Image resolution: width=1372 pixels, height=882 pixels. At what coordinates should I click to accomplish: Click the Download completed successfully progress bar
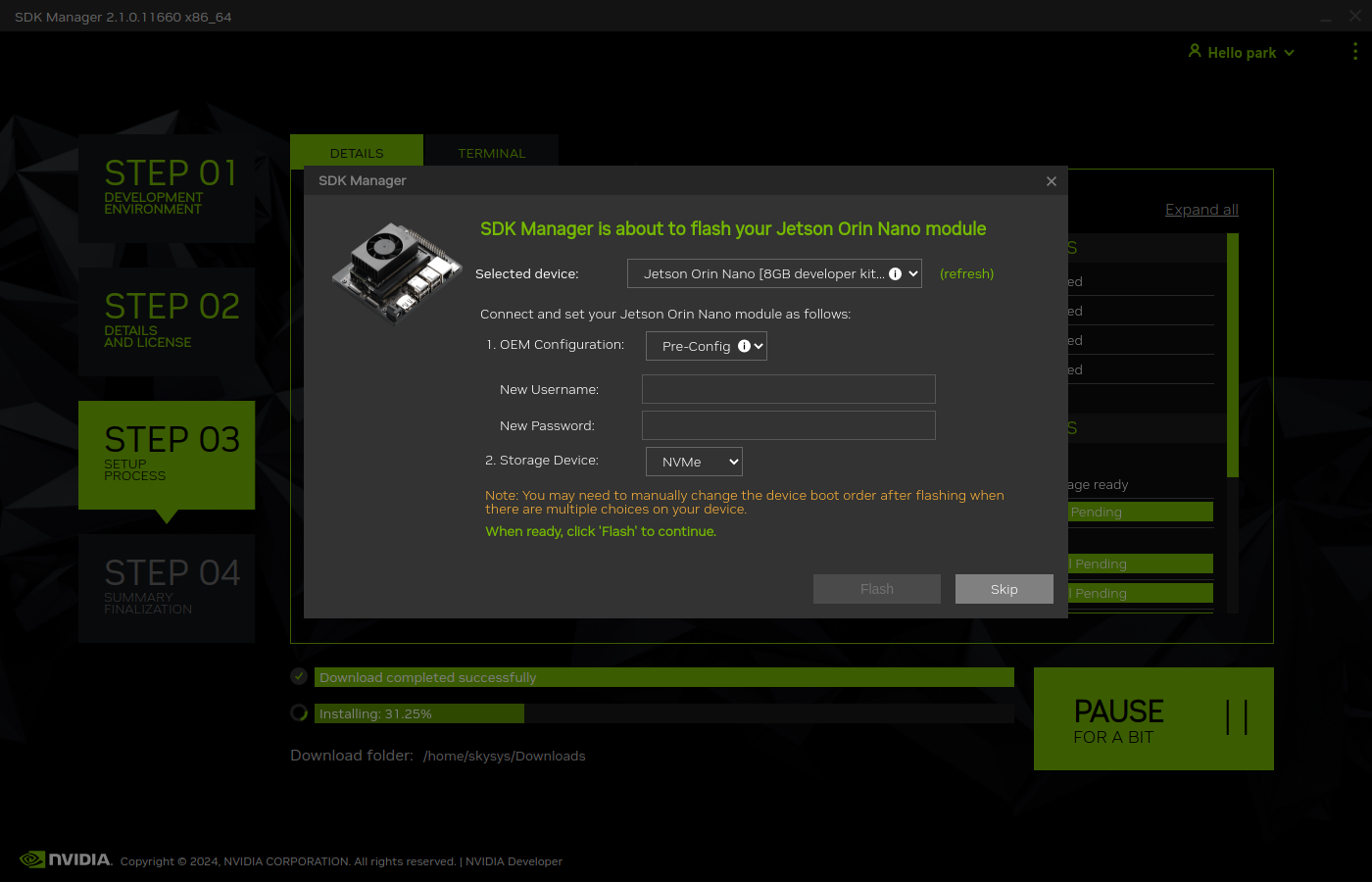tap(664, 677)
